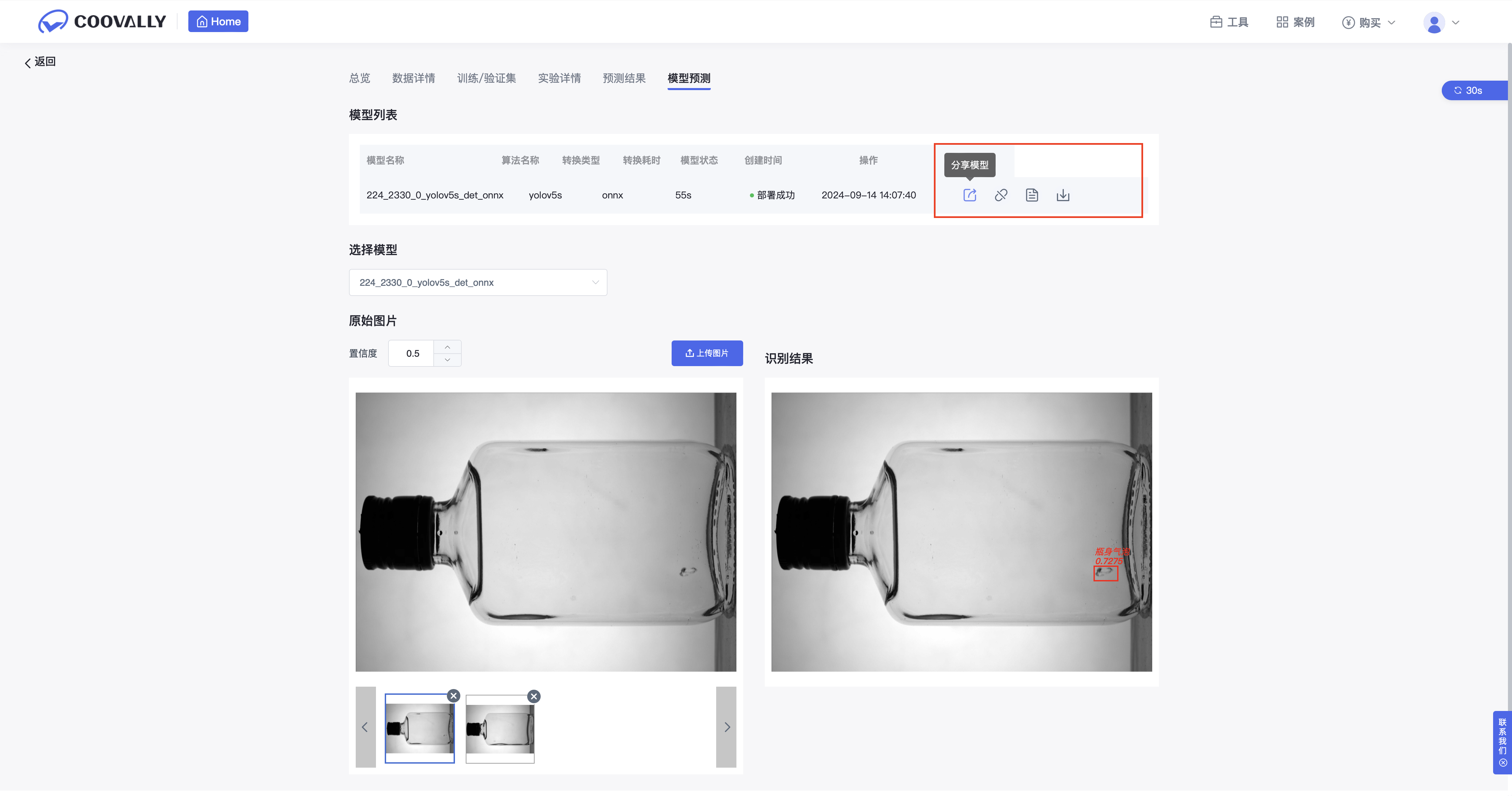Remove the second bottle thumbnail
1512x796 pixels.
pos(534,697)
